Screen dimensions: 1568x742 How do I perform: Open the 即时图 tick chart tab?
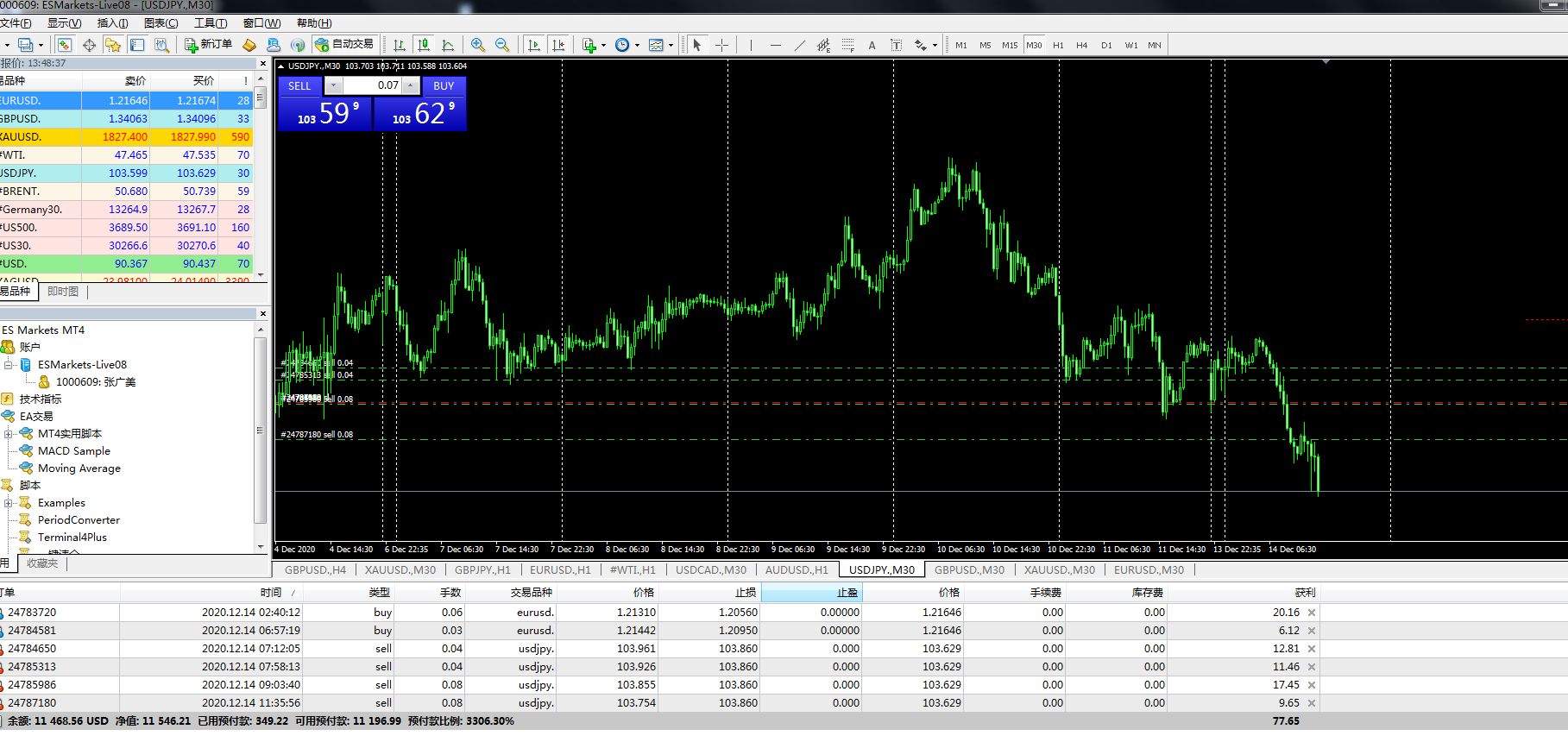tap(63, 292)
